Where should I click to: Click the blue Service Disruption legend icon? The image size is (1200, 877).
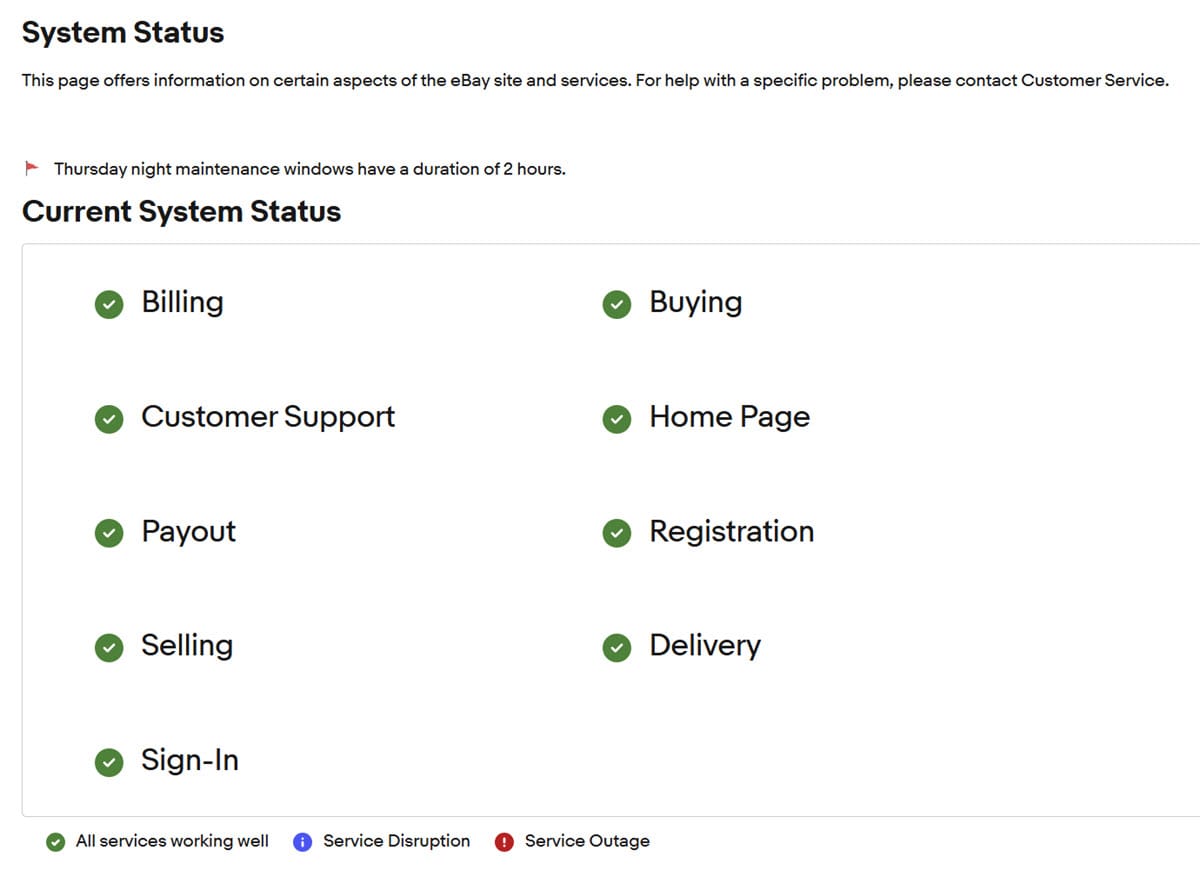coord(303,842)
